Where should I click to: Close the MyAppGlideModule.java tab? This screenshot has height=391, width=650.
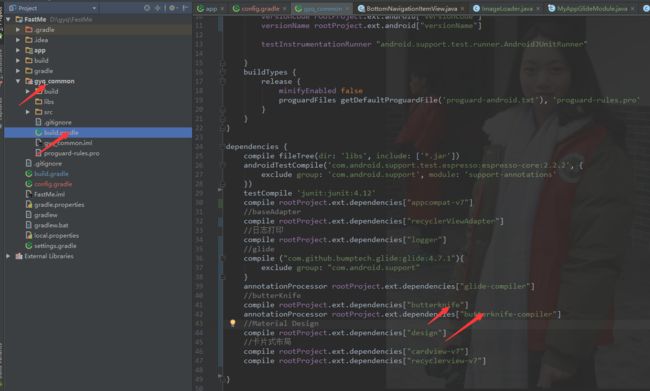[x=632, y=9]
